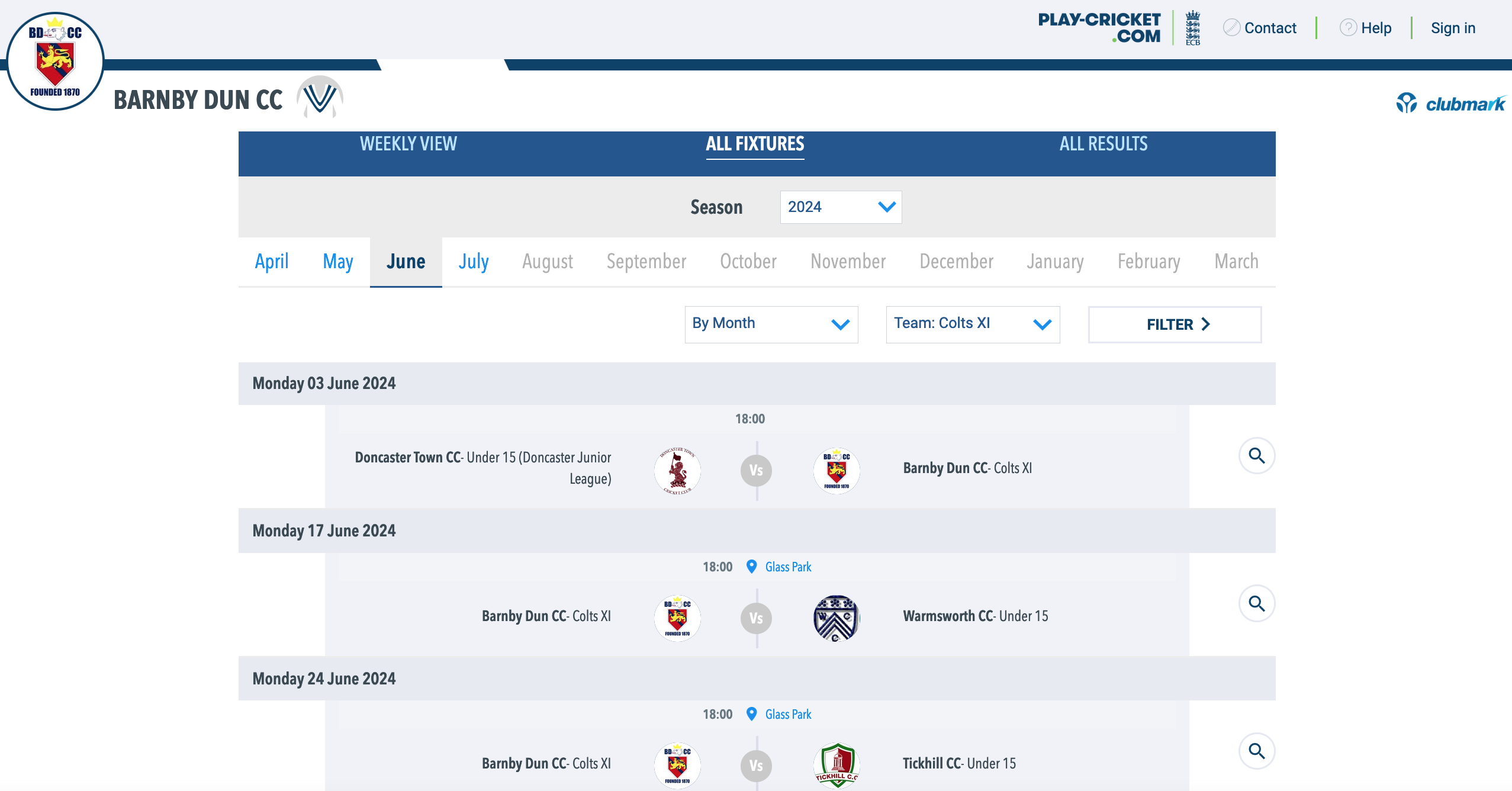This screenshot has width=1512, height=791.
Task: Open the Help link
Action: [x=1375, y=28]
